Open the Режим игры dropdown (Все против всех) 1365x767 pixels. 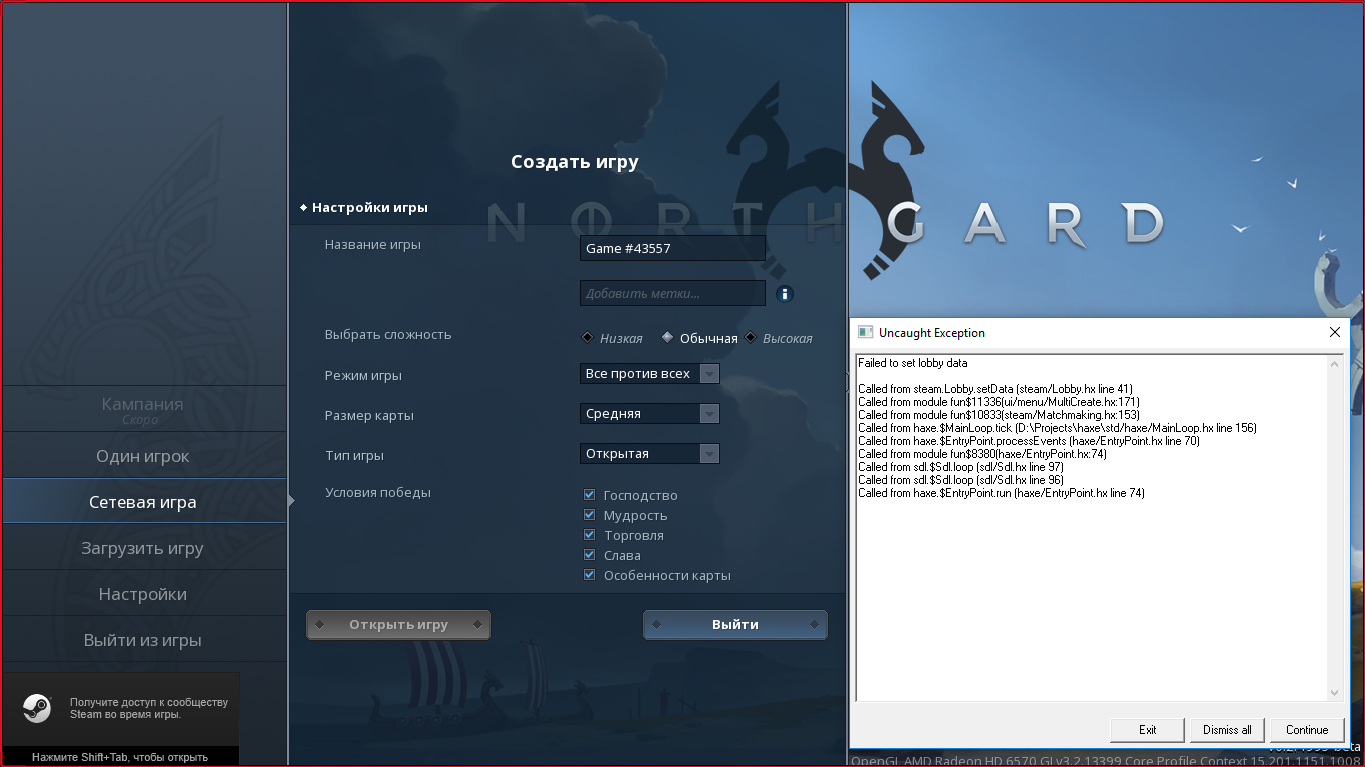pyautogui.click(x=650, y=374)
